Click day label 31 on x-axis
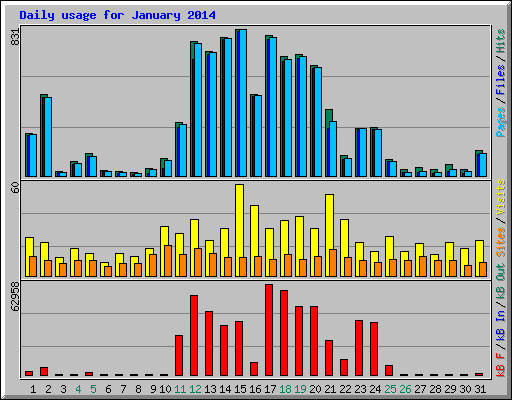Screen dimensions: 512x400 (x=480, y=389)
